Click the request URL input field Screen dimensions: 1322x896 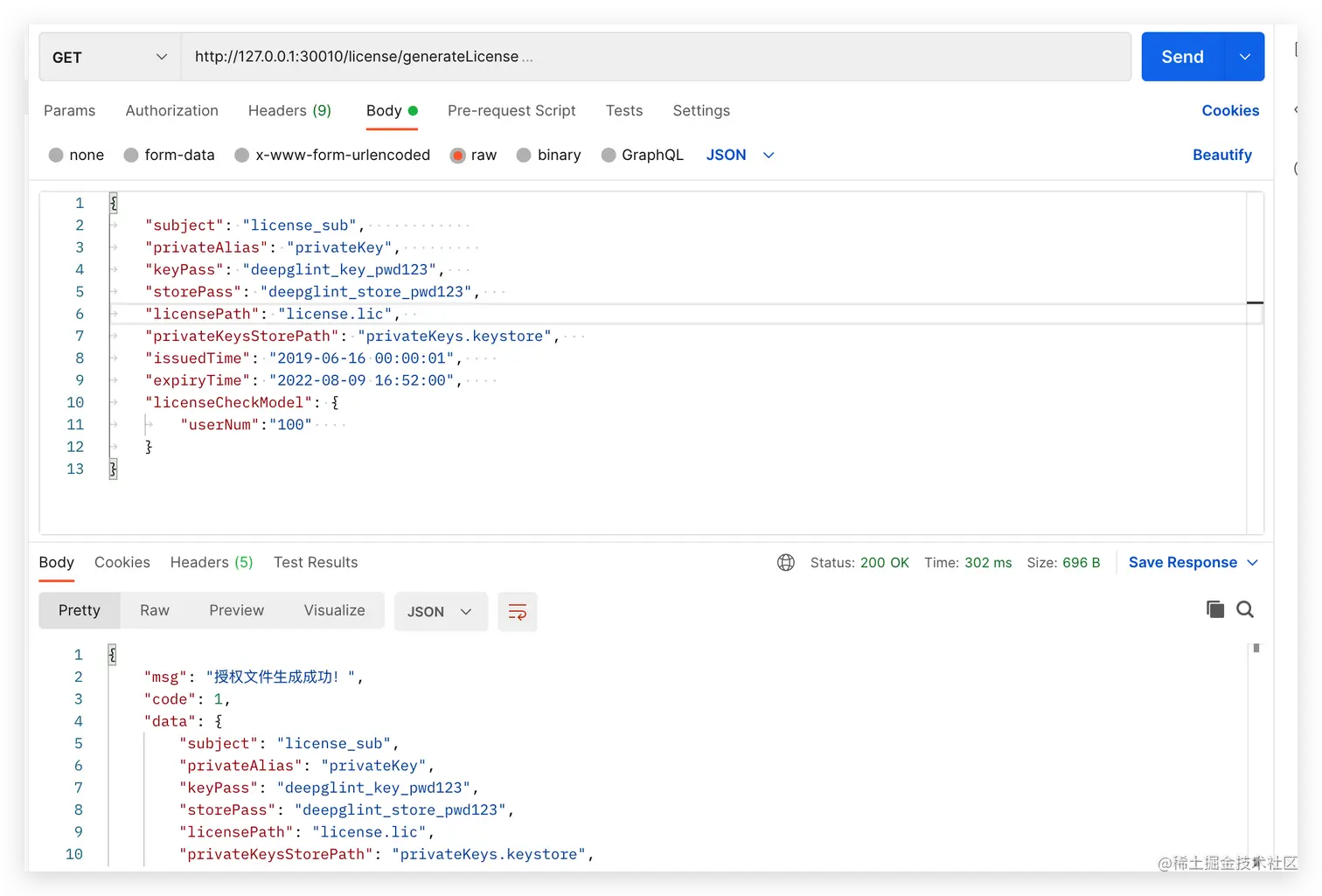[x=656, y=57]
